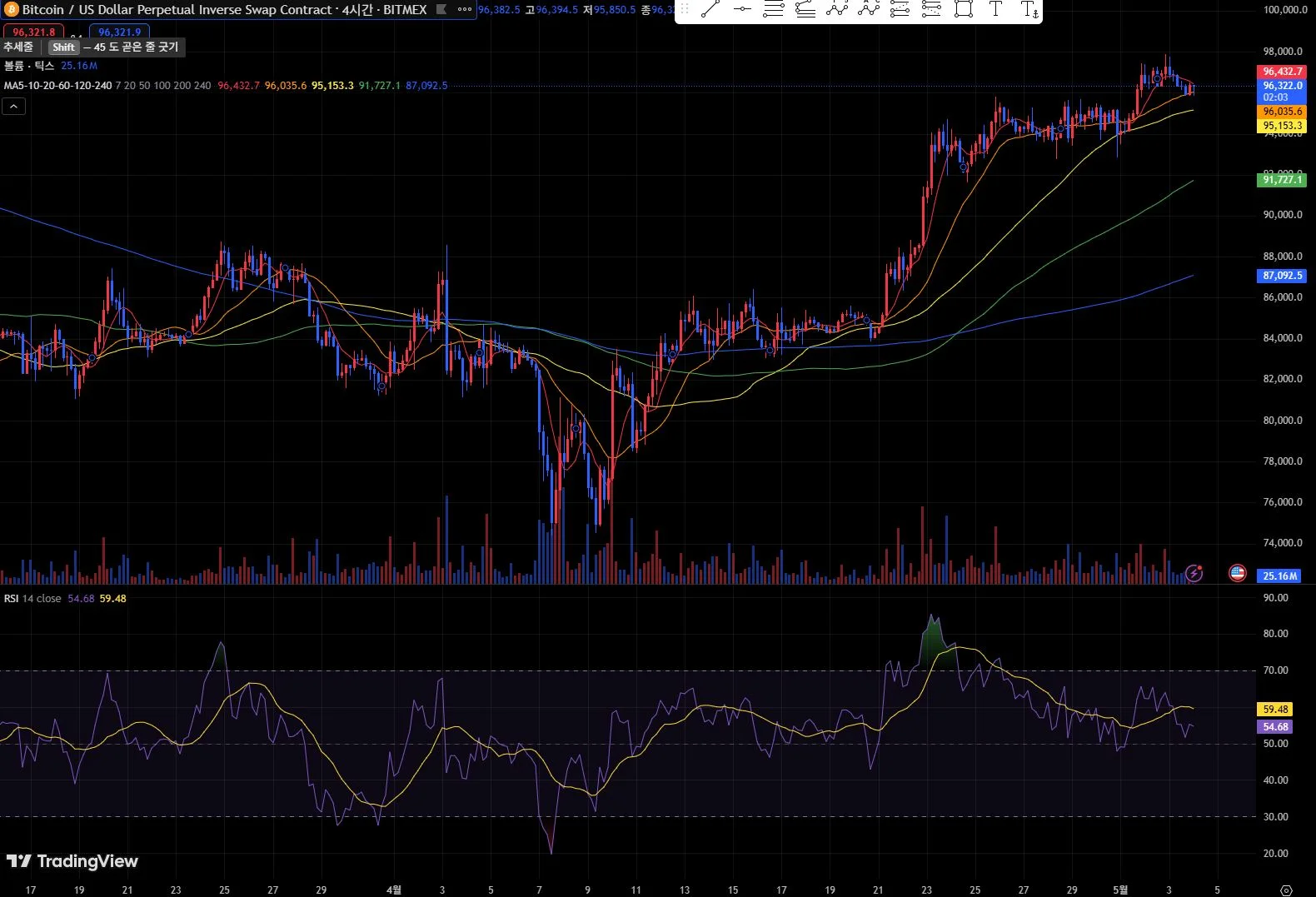The height and width of the screenshot is (897, 1316).
Task: Click the volume ticks legend label
Action: click(x=29, y=66)
